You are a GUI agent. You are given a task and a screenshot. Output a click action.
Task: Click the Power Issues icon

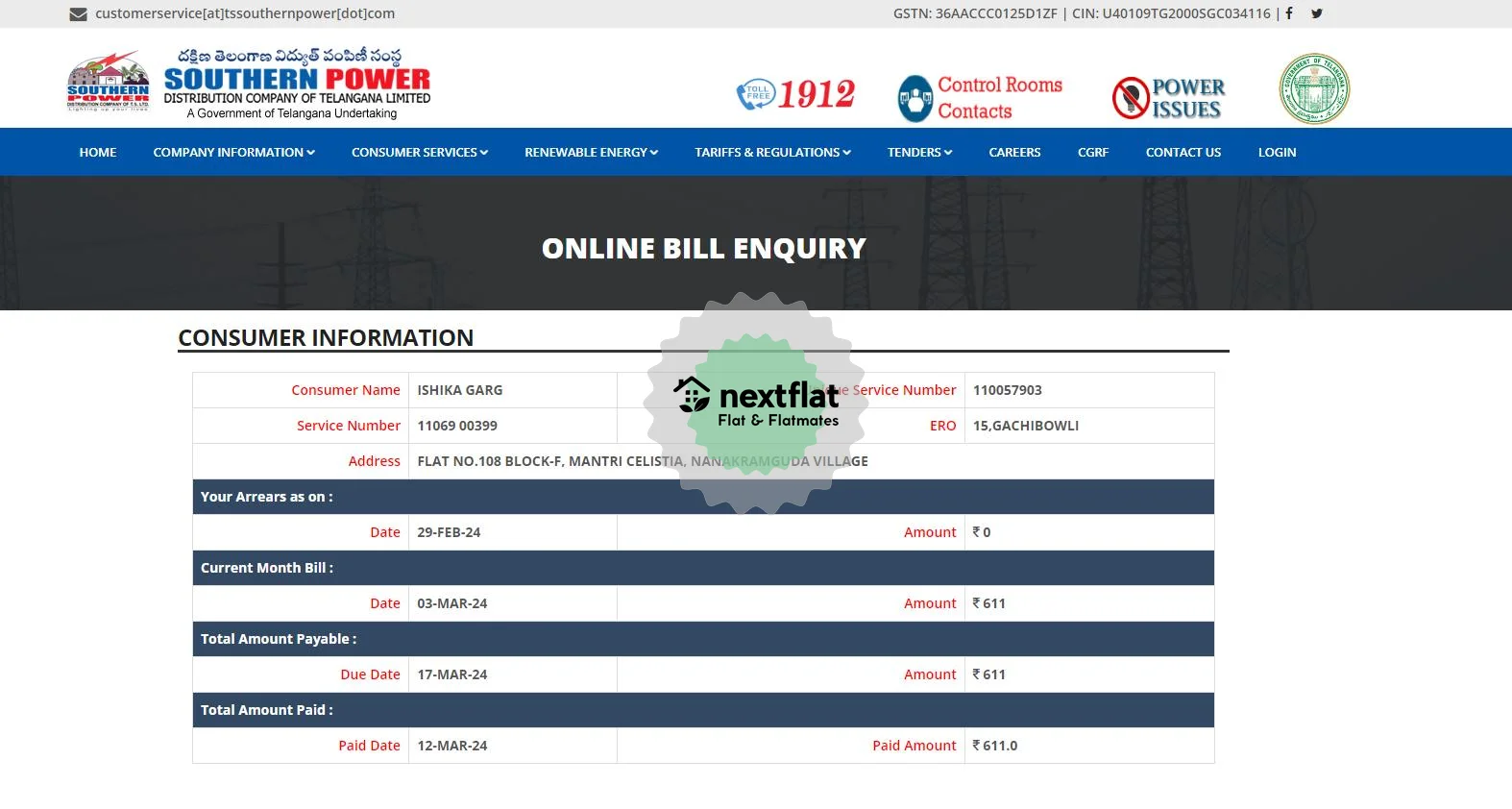1168,98
